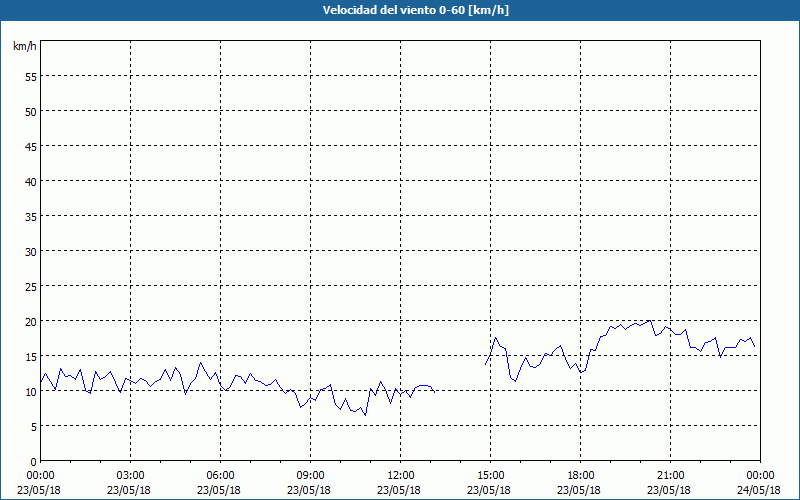Click the "23/05/18" date under 09:00
800x500 pixels.
point(309,490)
